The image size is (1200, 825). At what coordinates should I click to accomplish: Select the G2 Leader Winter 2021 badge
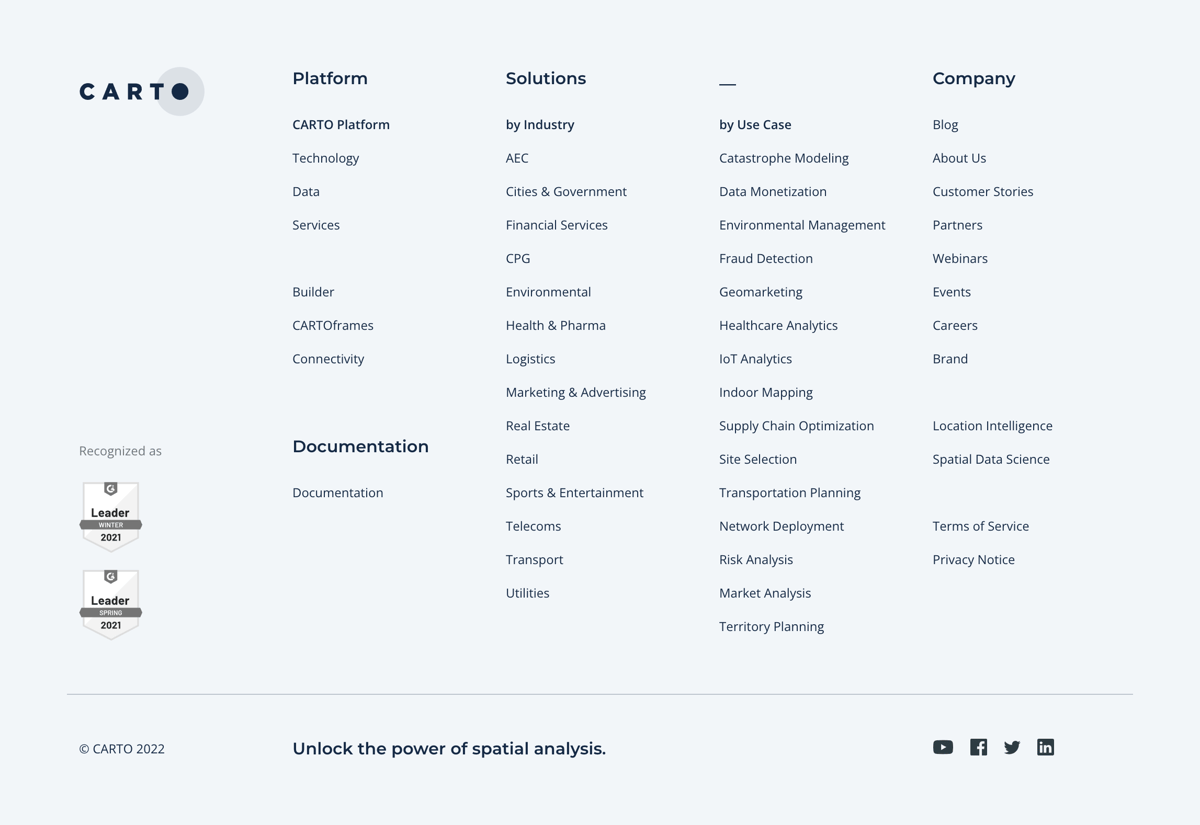point(110,515)
